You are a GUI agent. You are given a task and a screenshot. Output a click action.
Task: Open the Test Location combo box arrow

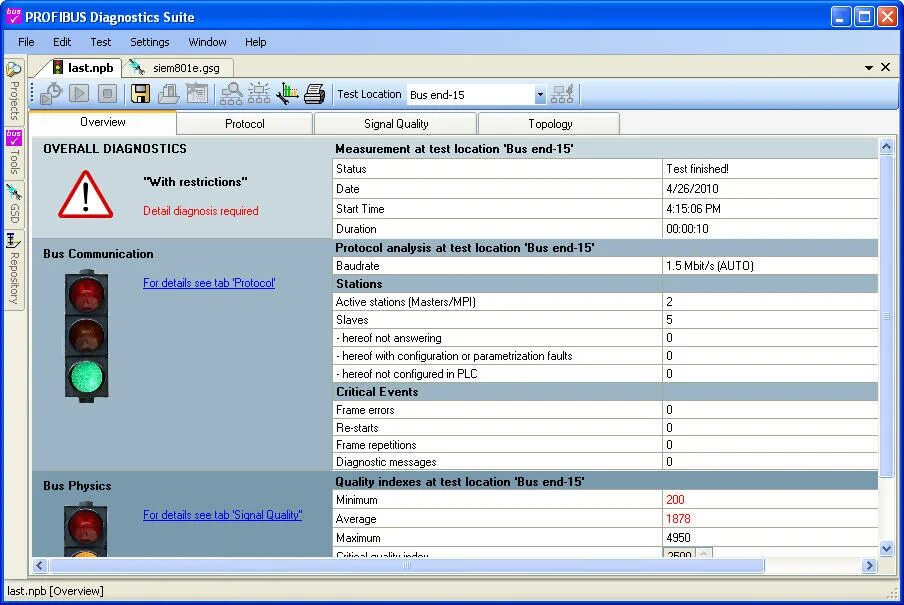pyautogui.click(x=540, y=95)
